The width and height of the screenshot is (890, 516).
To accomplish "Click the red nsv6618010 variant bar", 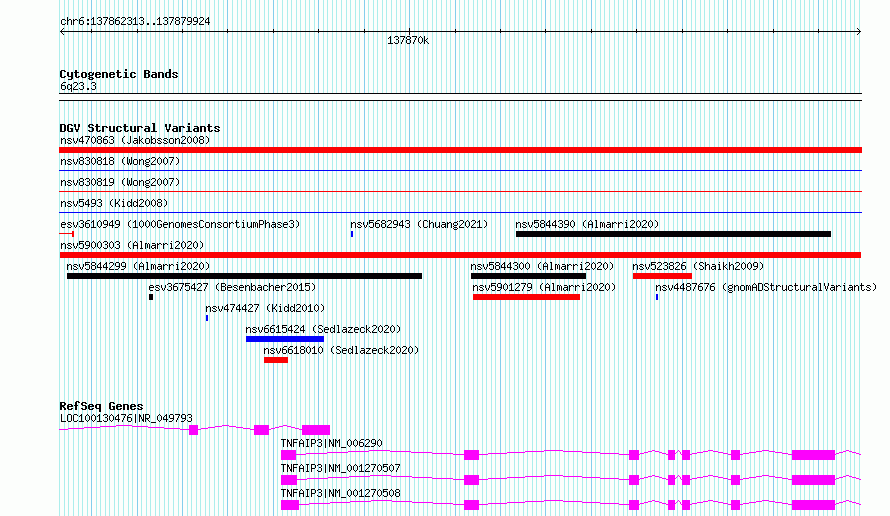I will pyautogui.click(x=276, y=360).
